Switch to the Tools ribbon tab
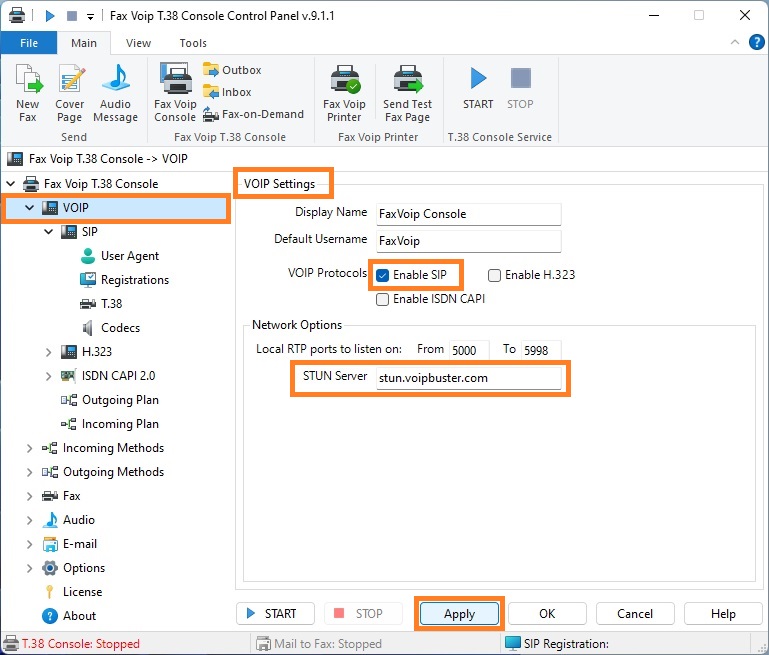Screen dimensions: 769x655 tap(193, 43)
